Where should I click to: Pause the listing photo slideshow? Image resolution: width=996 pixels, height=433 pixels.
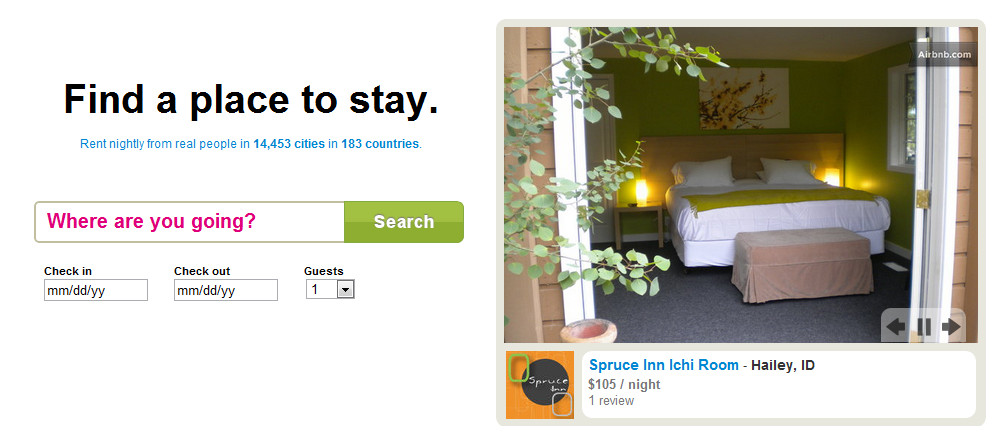pyautogui.click(x=924, y=327)
